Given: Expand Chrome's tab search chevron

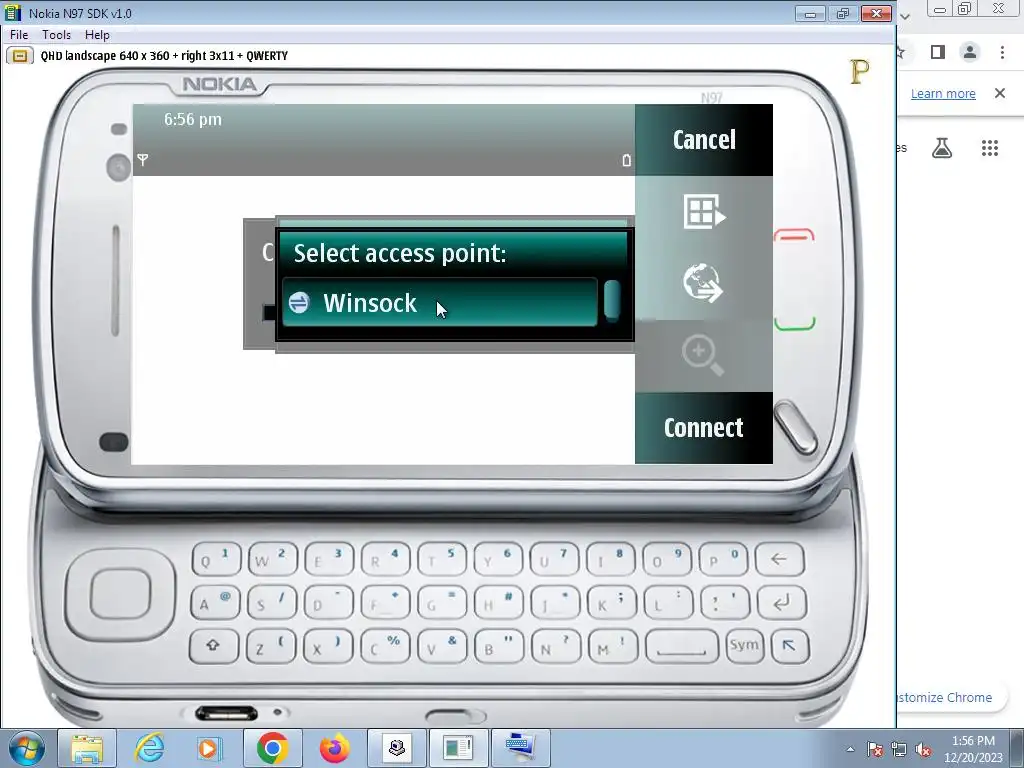Looking at the screenshot, I should click(x=904, y=16).
